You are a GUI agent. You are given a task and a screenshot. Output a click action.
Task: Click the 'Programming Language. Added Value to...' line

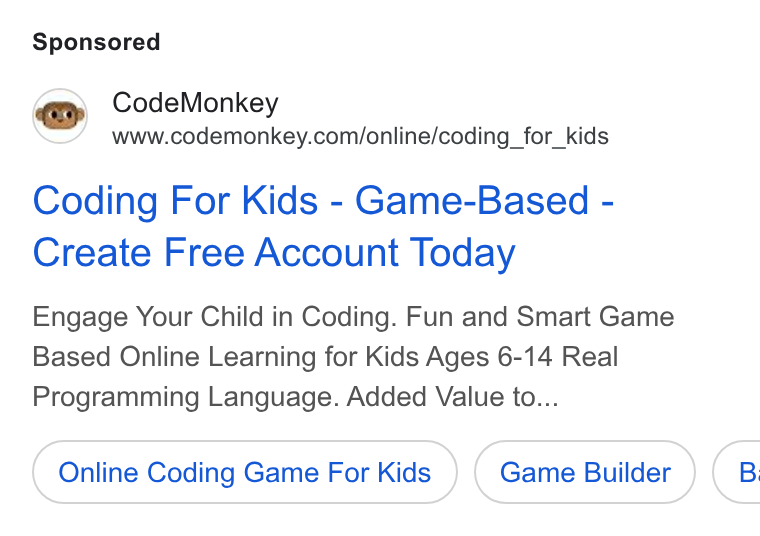coord(296,397)
